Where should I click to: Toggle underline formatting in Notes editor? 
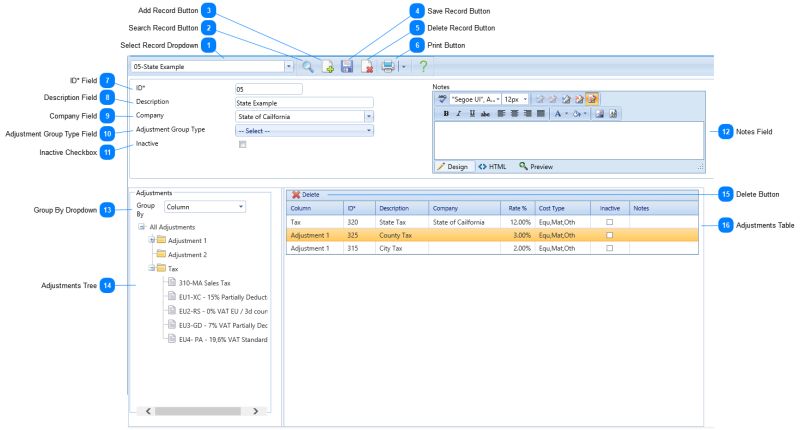point(472,114)
